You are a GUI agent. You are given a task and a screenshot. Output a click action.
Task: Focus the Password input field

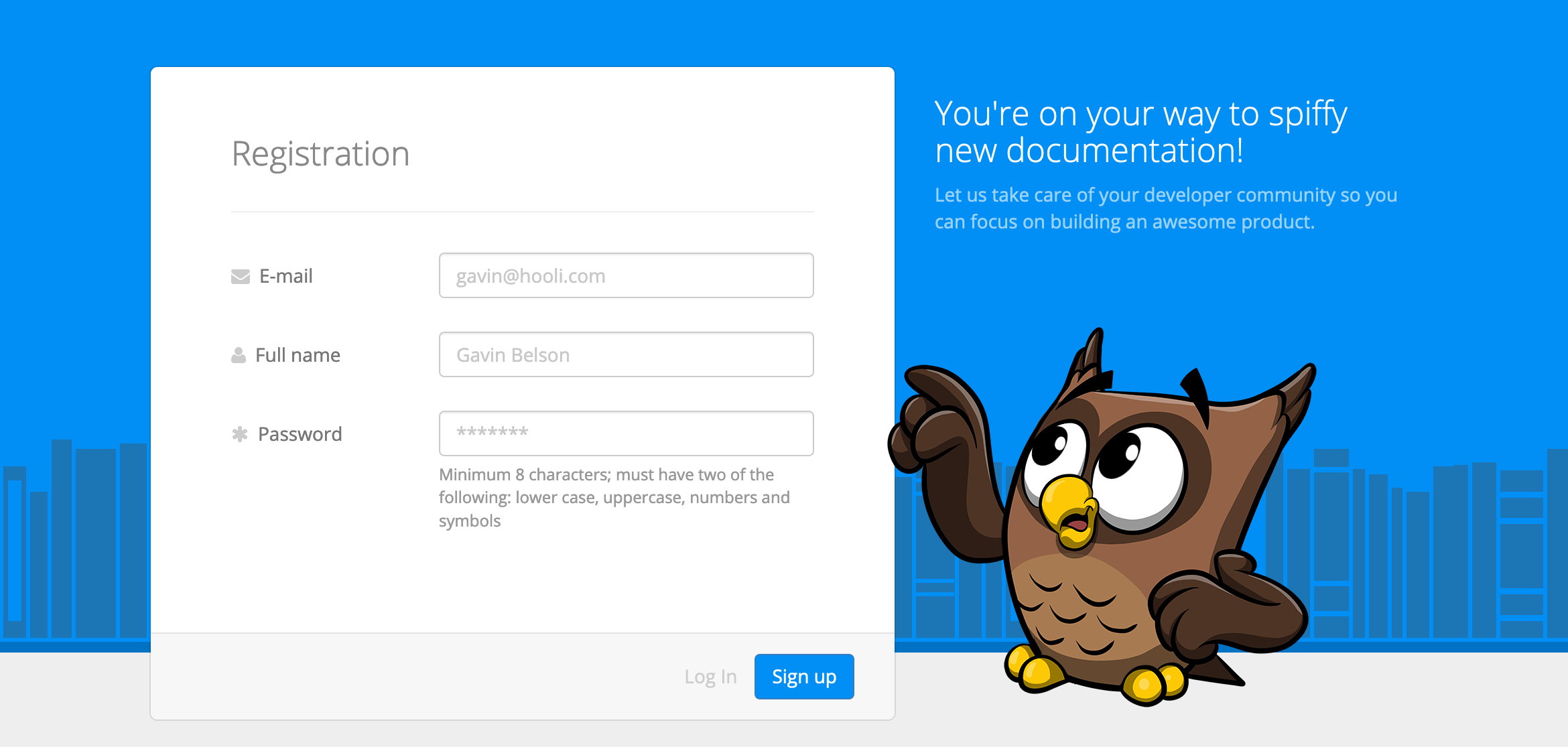tap(626, 433)
